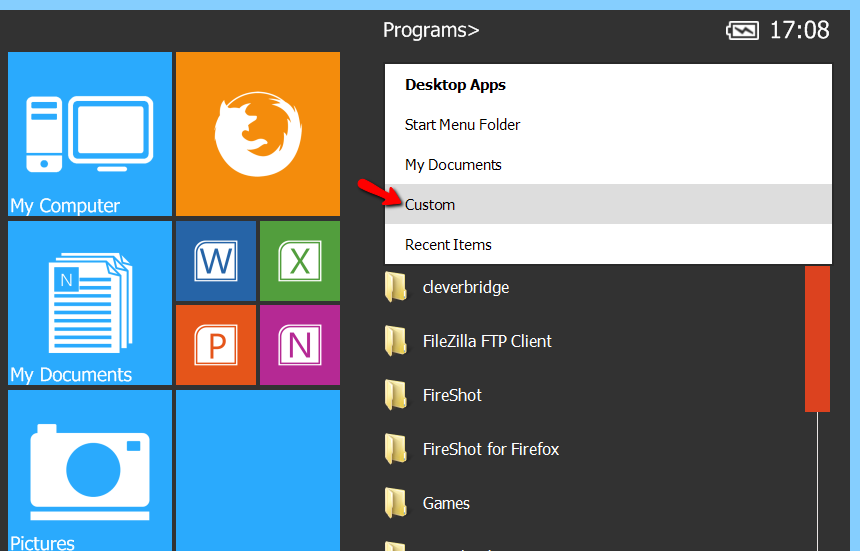Image resolution: width=860 pixels, height=551 pixels.
Task: Launch PowerPoint tile
Action: (216, 345)
